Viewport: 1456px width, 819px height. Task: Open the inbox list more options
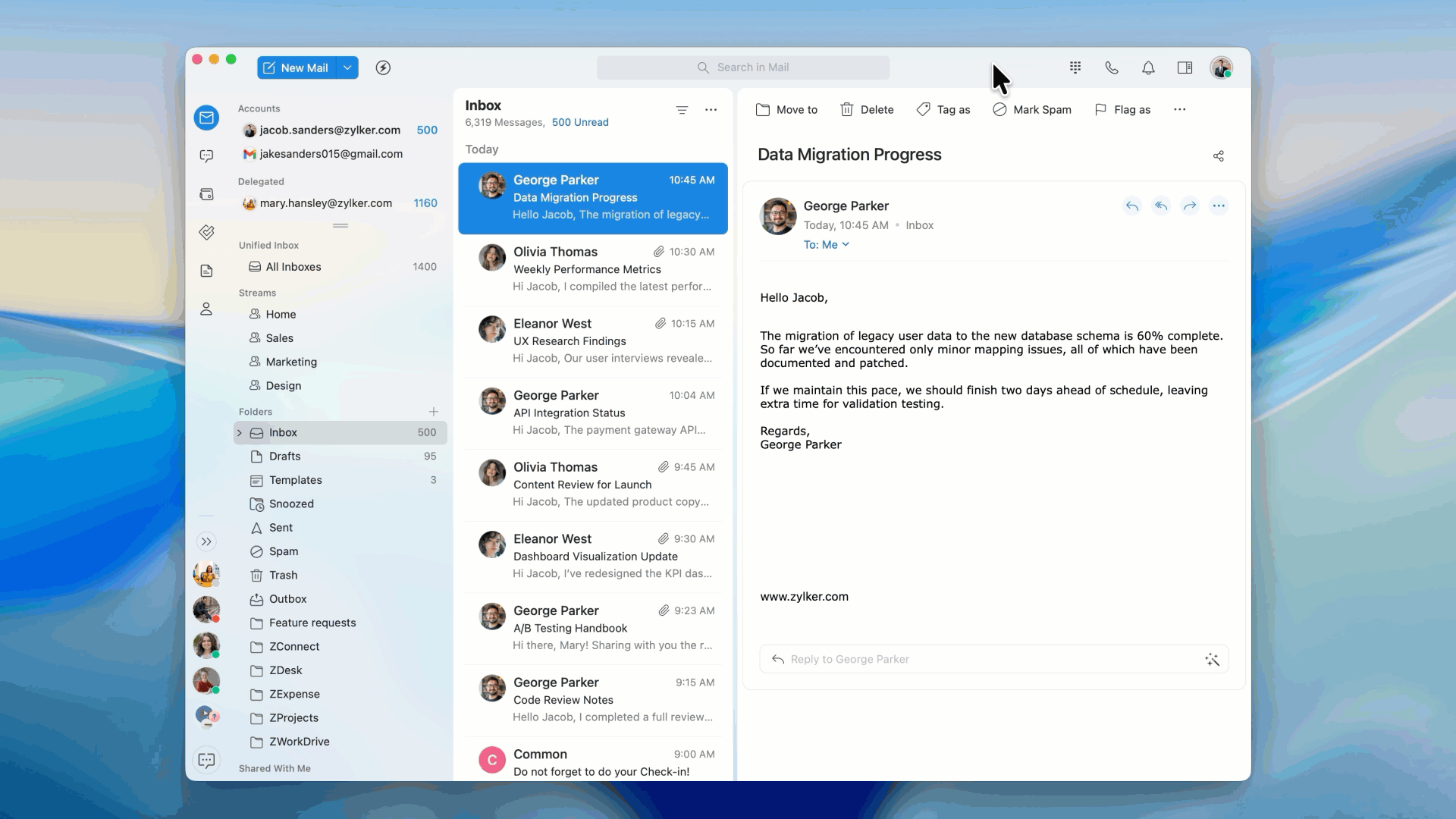tap(711, 110)
